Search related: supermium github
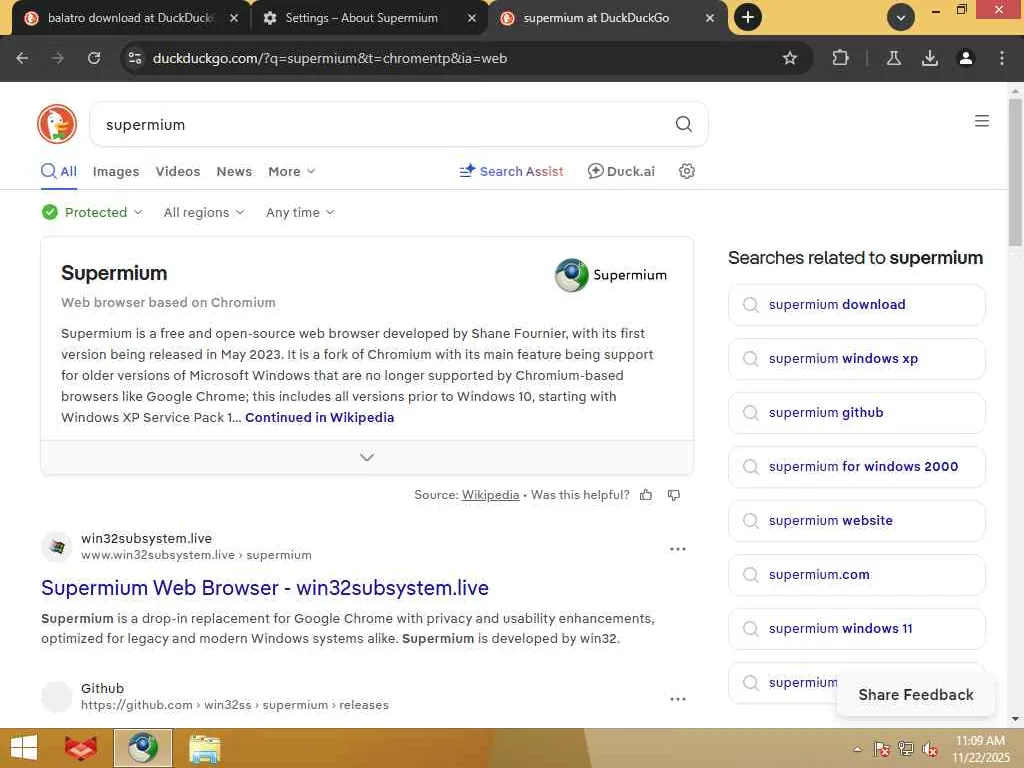The height and width of the screenshot is (768, 1024). point(856,413)
